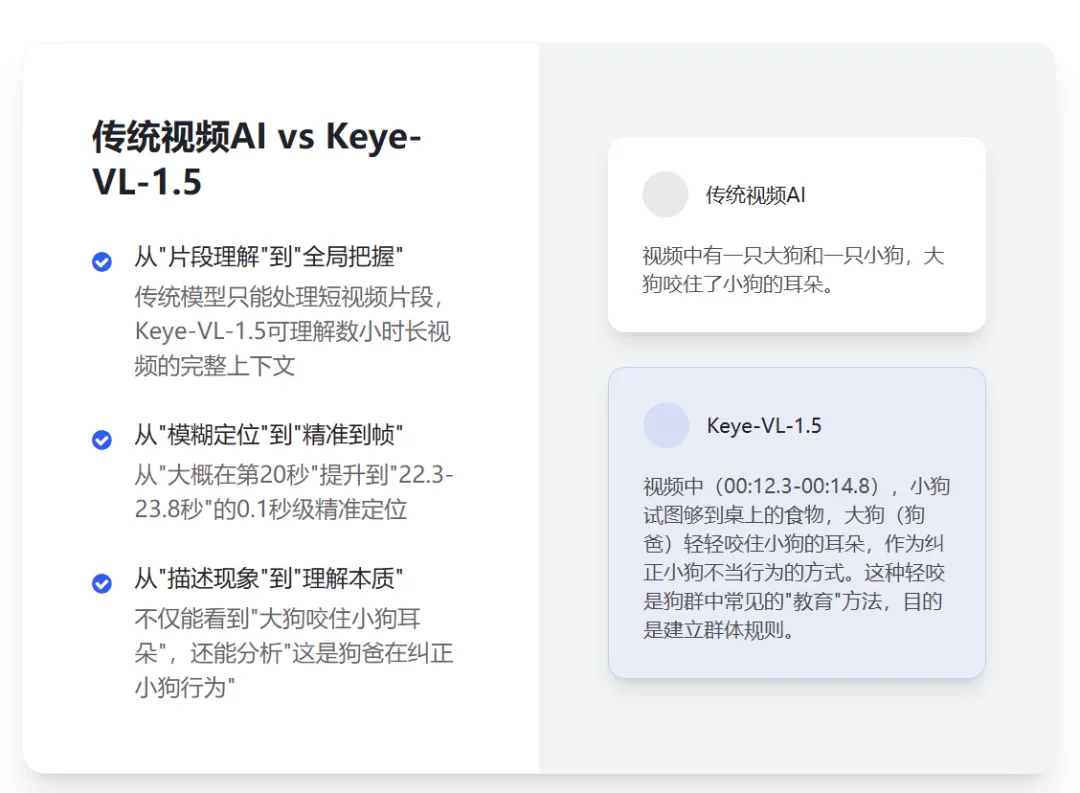Click the Keye-VL-1.5 response with timestamp 00:12.3-00:14.8

[x=796, y=557]
